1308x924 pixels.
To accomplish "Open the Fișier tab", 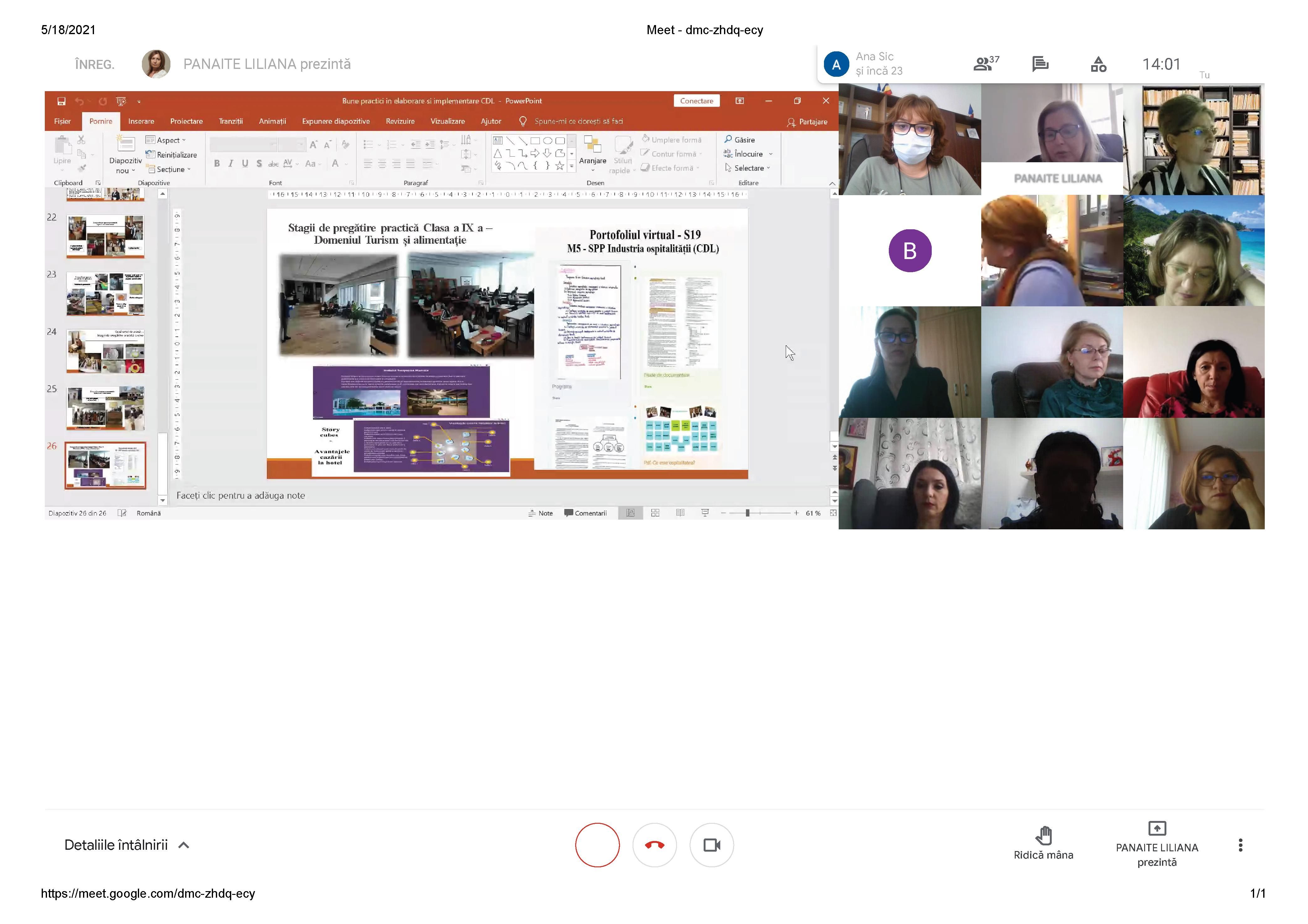I will [x=62, y=121].
